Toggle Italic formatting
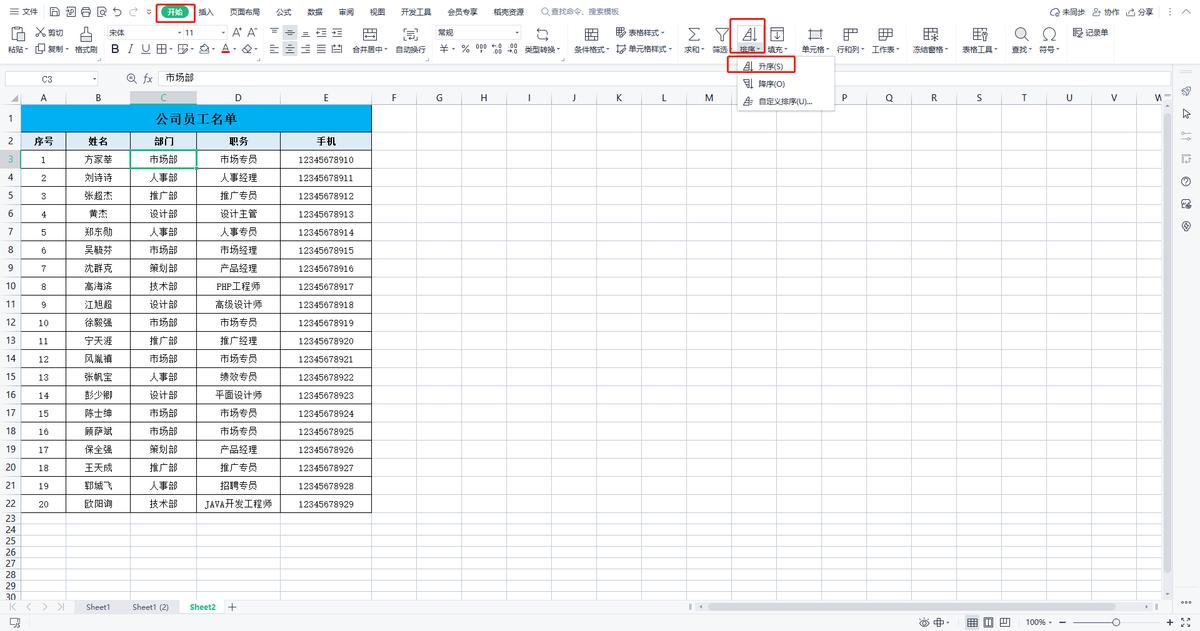 (129, 49)
